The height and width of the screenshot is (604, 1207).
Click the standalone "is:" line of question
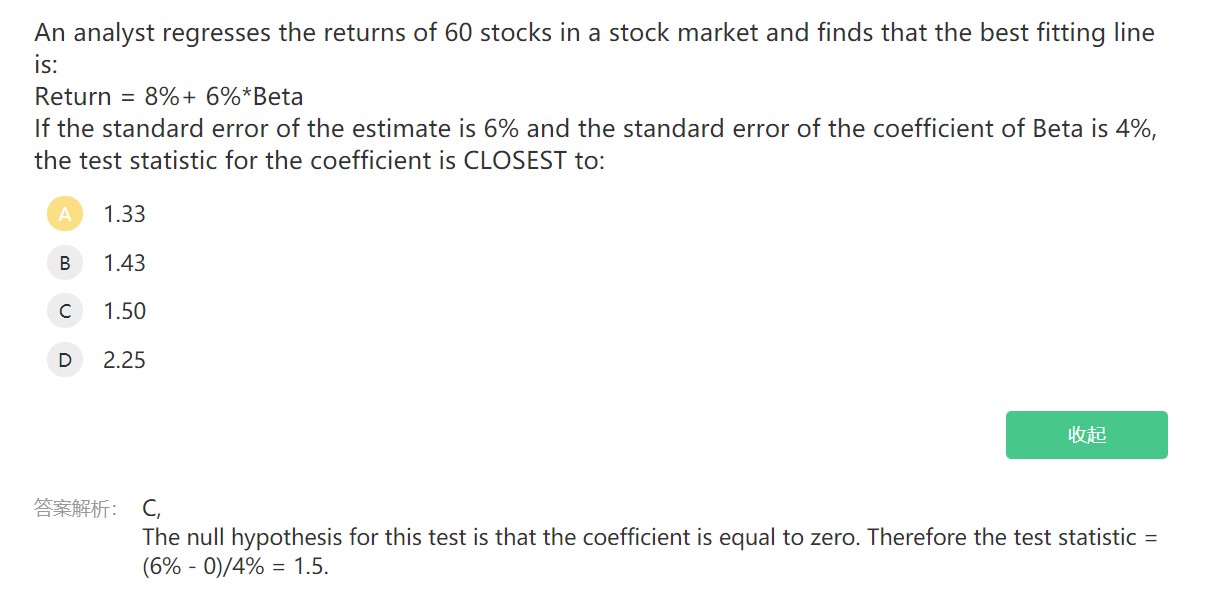(x=46, y=66)
